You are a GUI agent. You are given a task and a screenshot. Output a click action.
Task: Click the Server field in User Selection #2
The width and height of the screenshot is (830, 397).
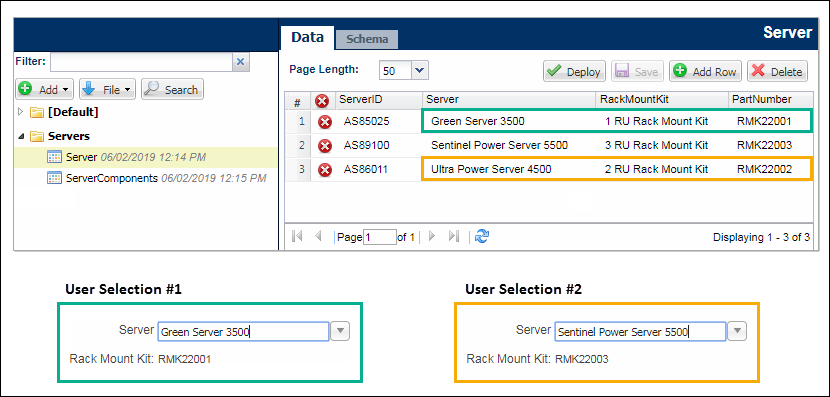pyautogui.click(x=640, y=332)
